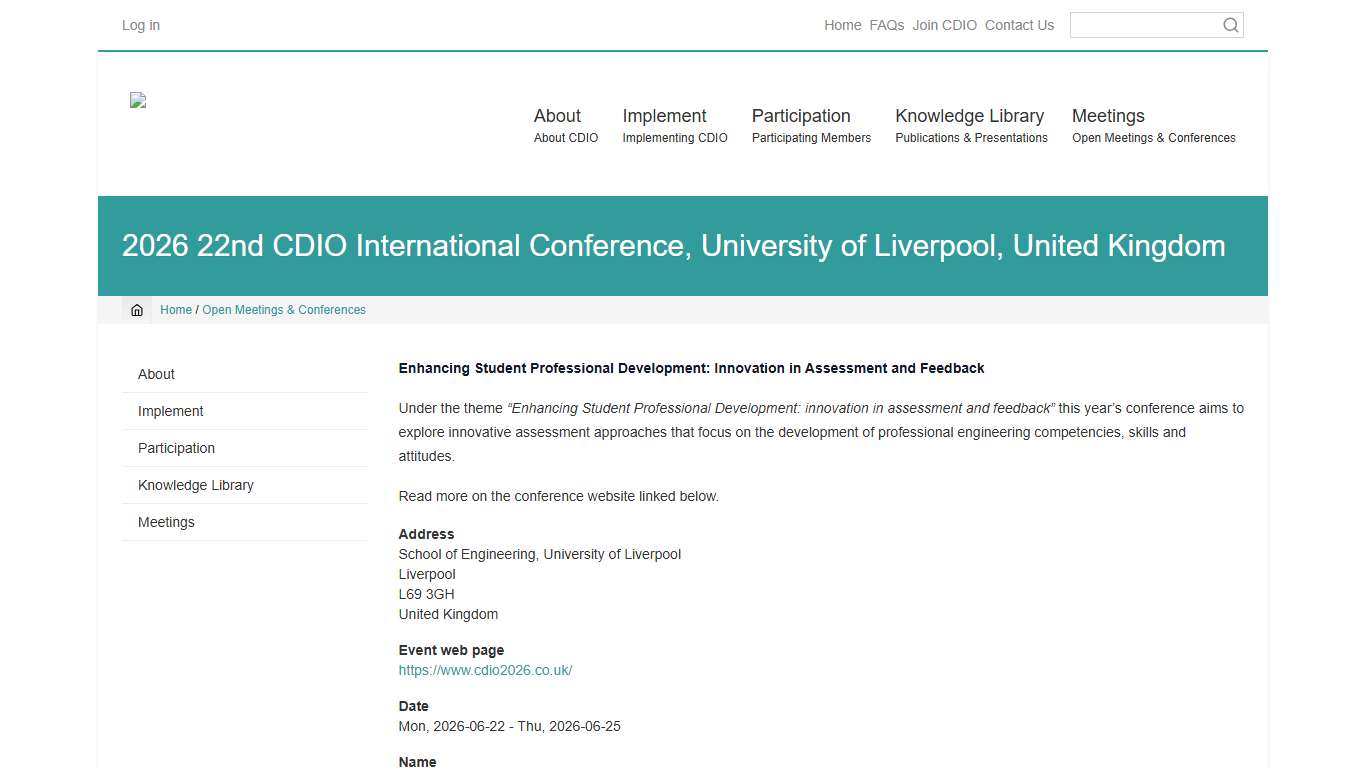Screen dimensions: 1366x768
Task: Select About in the left sidebar
Action: 156,374
